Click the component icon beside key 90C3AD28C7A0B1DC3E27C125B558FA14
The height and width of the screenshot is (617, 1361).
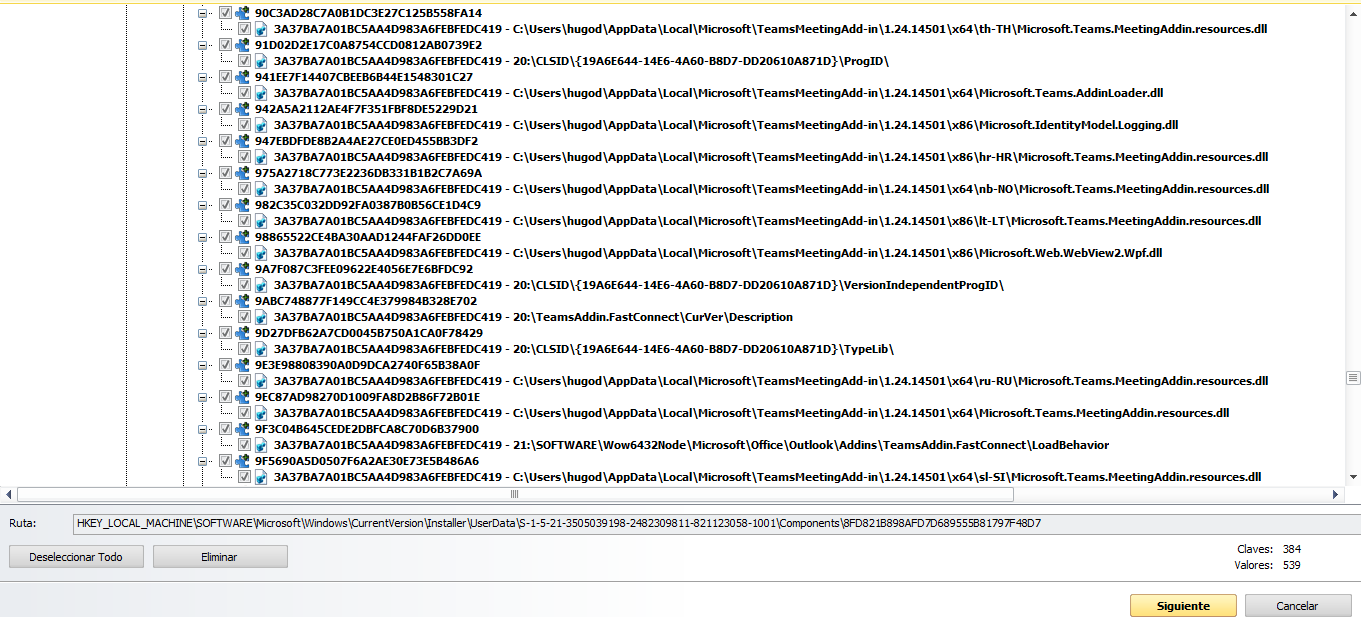242,13
